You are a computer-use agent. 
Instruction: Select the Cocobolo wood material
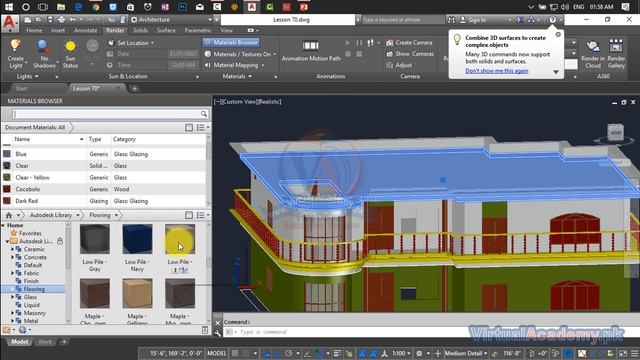tap(104, 189)
